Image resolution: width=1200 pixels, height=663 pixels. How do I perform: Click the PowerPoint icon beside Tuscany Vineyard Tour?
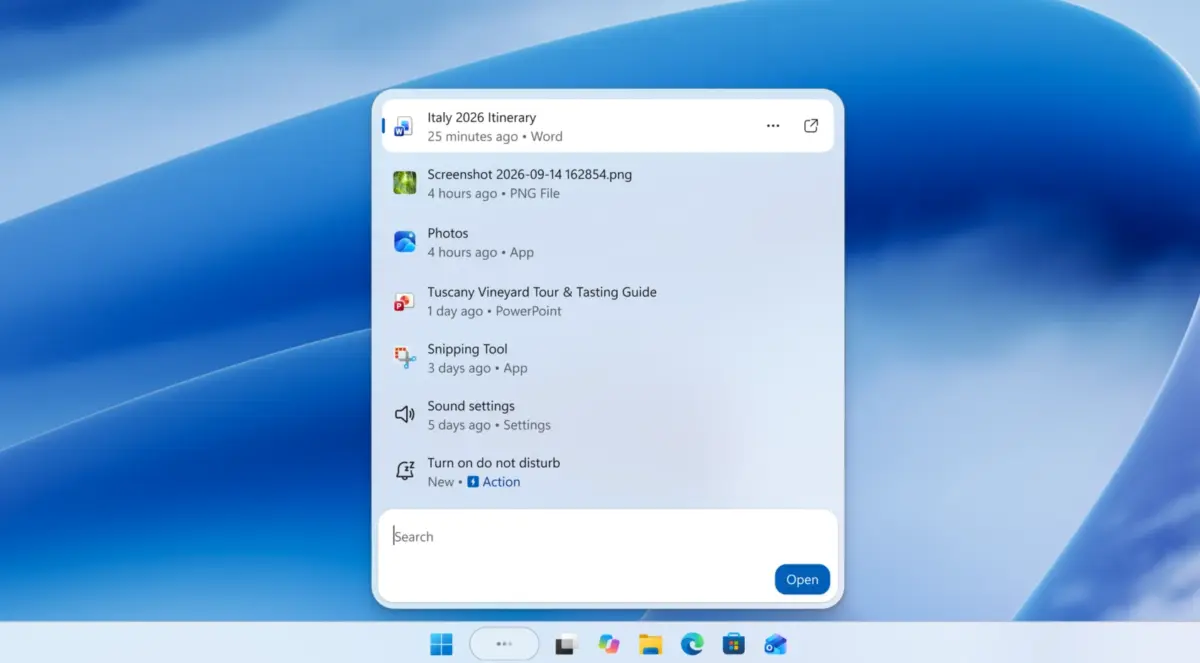(x=404, y=301)
